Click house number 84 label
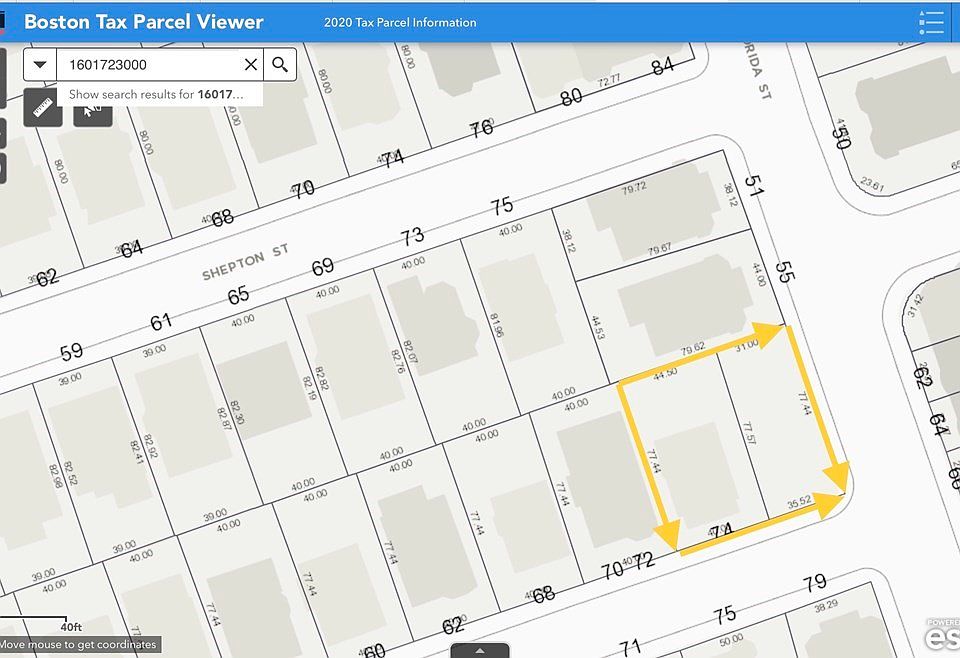 662,65
